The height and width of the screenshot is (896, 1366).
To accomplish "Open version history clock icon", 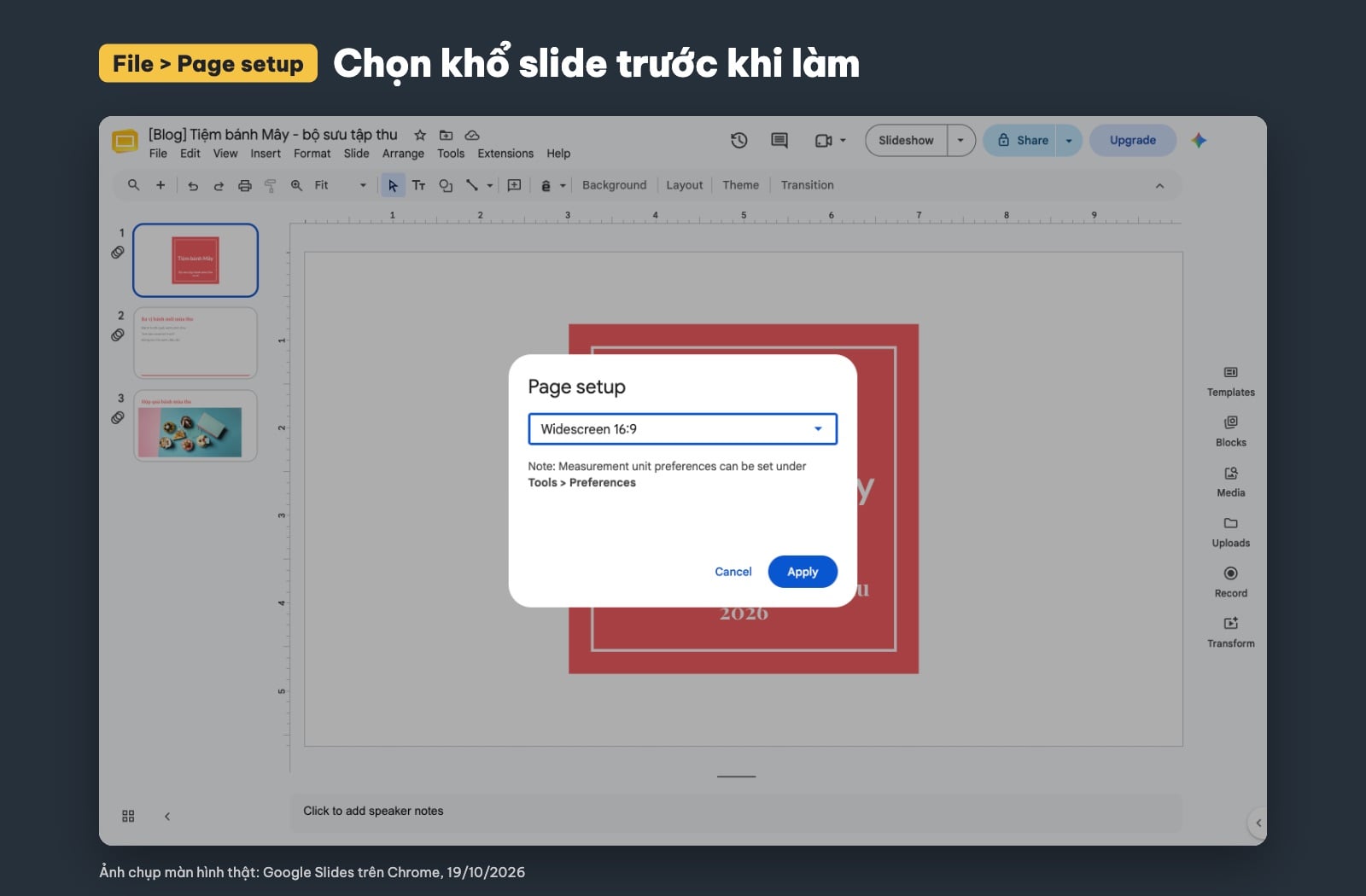I will 739,140.
